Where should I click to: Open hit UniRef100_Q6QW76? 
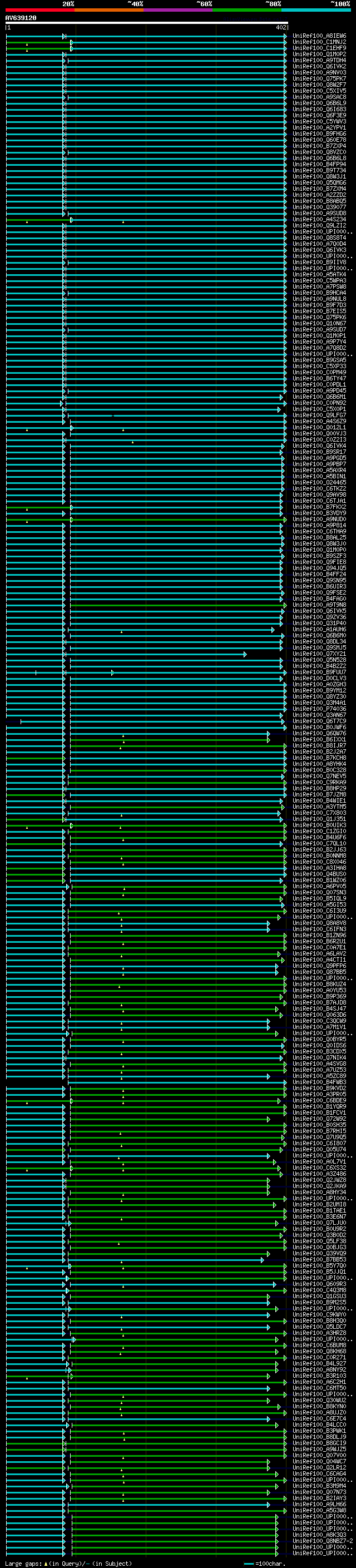pos(319,734)
